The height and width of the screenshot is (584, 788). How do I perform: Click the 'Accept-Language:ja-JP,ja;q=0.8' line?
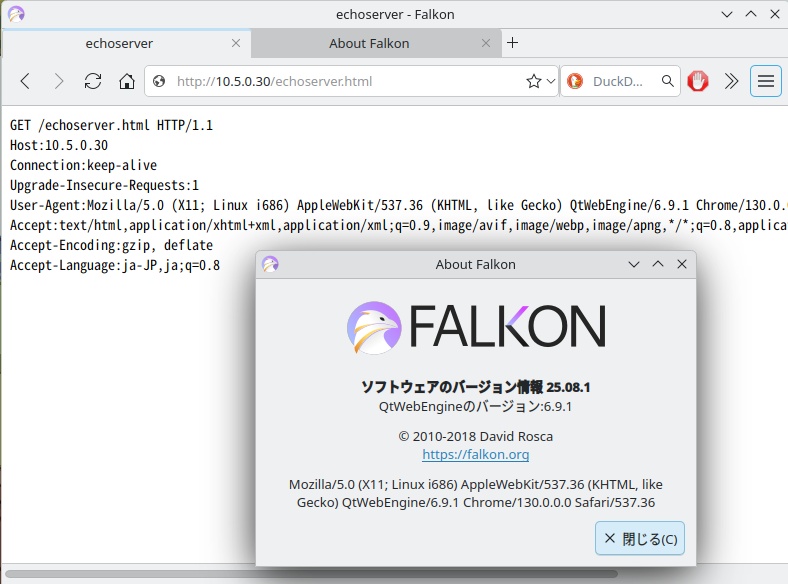coord(115,265)
